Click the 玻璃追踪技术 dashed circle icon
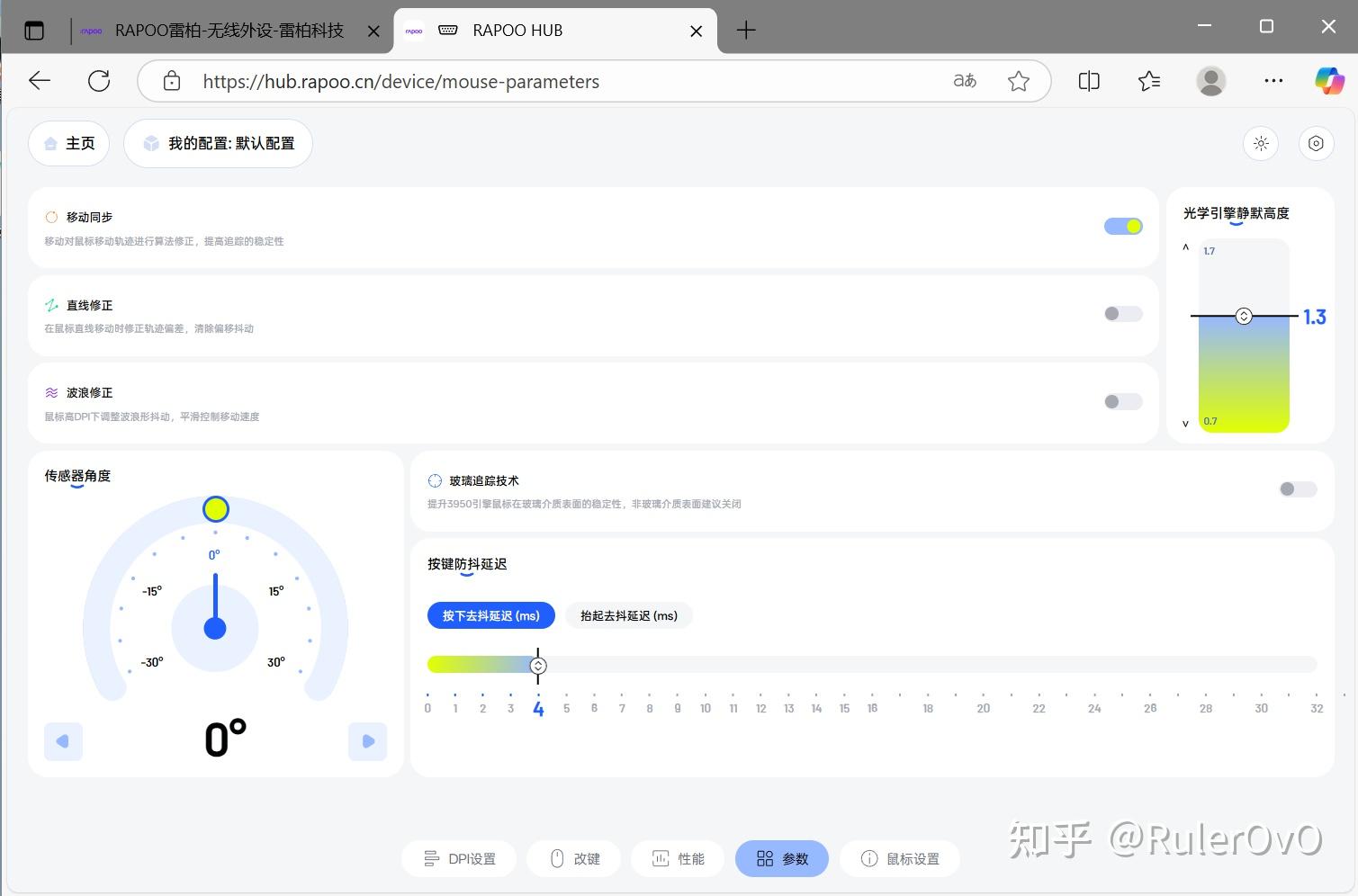1358x896 pixels. click(435, 480)
